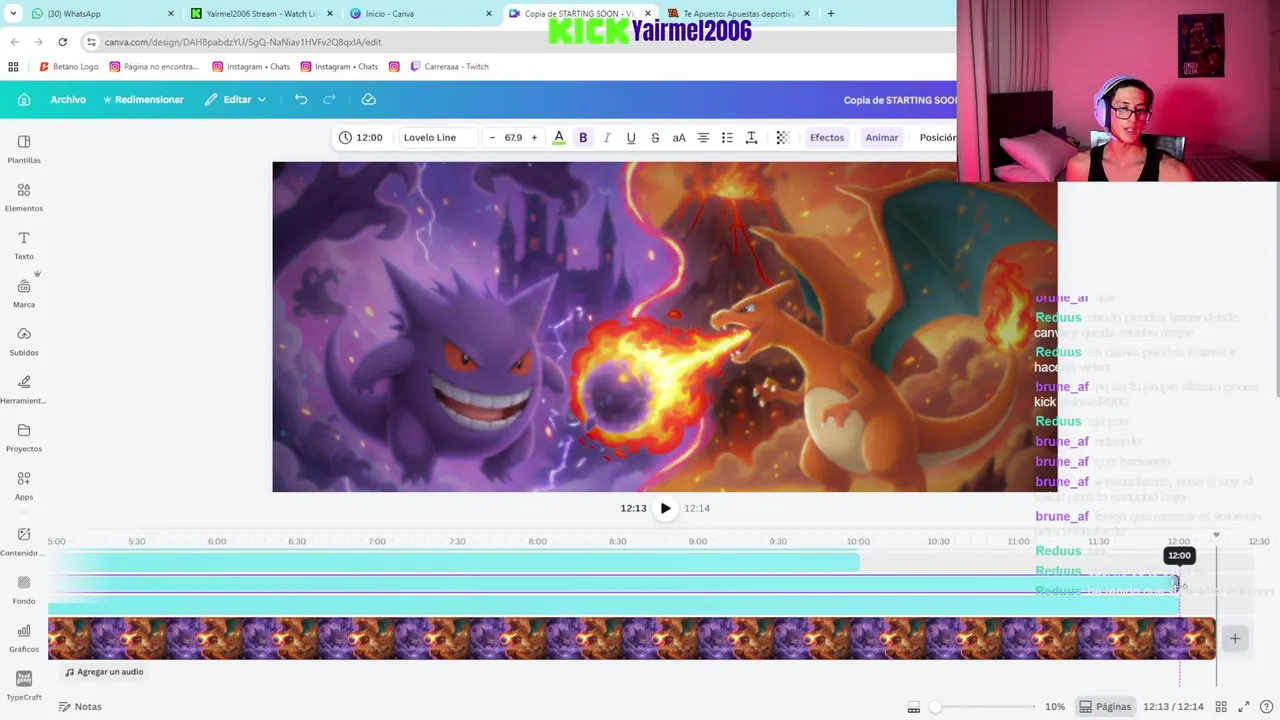Toggle strikethrough formatting
The image size is (1280, 720).
tap(655, 137)
